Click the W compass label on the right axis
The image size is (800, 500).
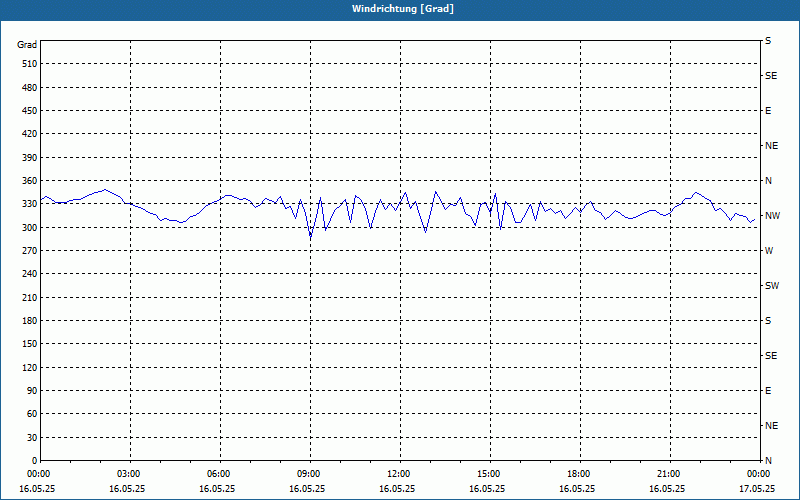(x=769, y=251)
